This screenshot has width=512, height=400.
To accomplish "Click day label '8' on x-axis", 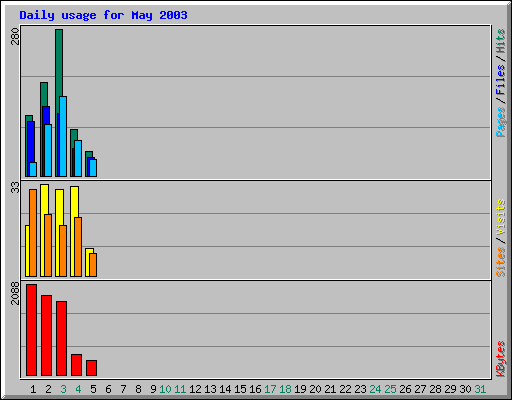I will coord(138,389).
